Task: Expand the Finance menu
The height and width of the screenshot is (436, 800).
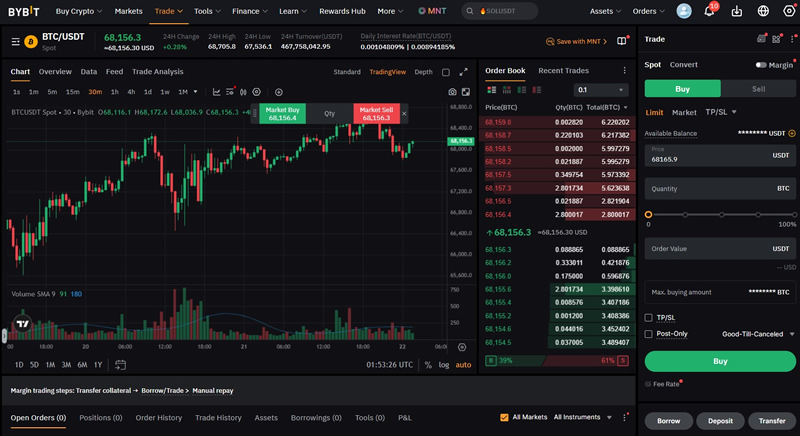Action: click(x=250, y=11)
